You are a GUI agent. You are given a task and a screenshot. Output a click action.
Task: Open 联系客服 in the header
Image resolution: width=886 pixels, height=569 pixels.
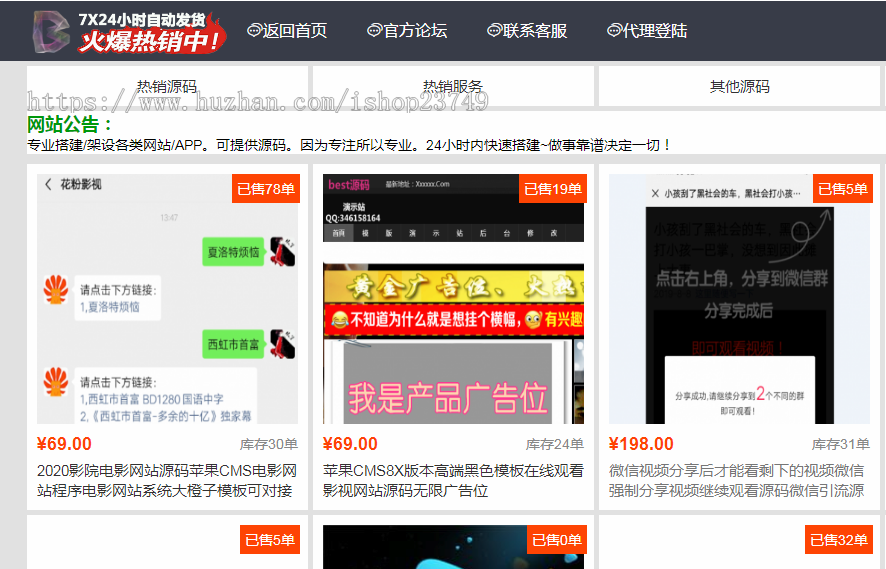point(535,31)
